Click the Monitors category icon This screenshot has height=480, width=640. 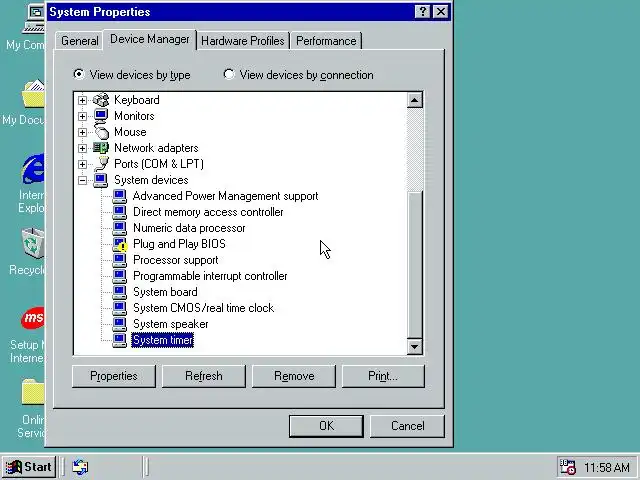(x=101, y=116)
